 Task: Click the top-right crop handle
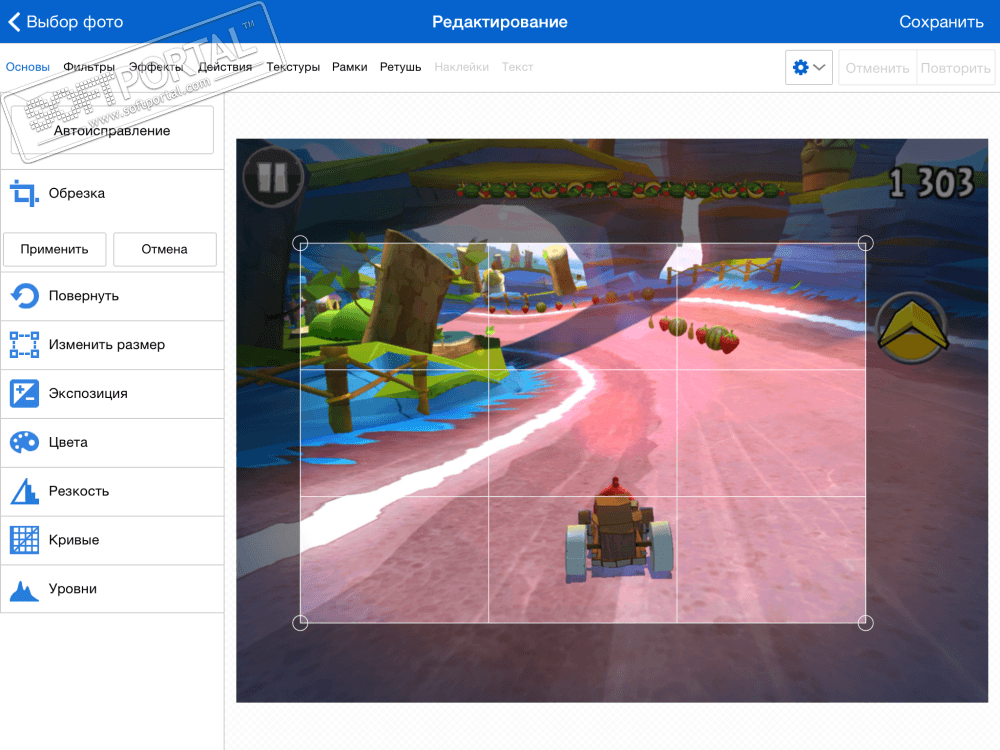coord(865,243)
